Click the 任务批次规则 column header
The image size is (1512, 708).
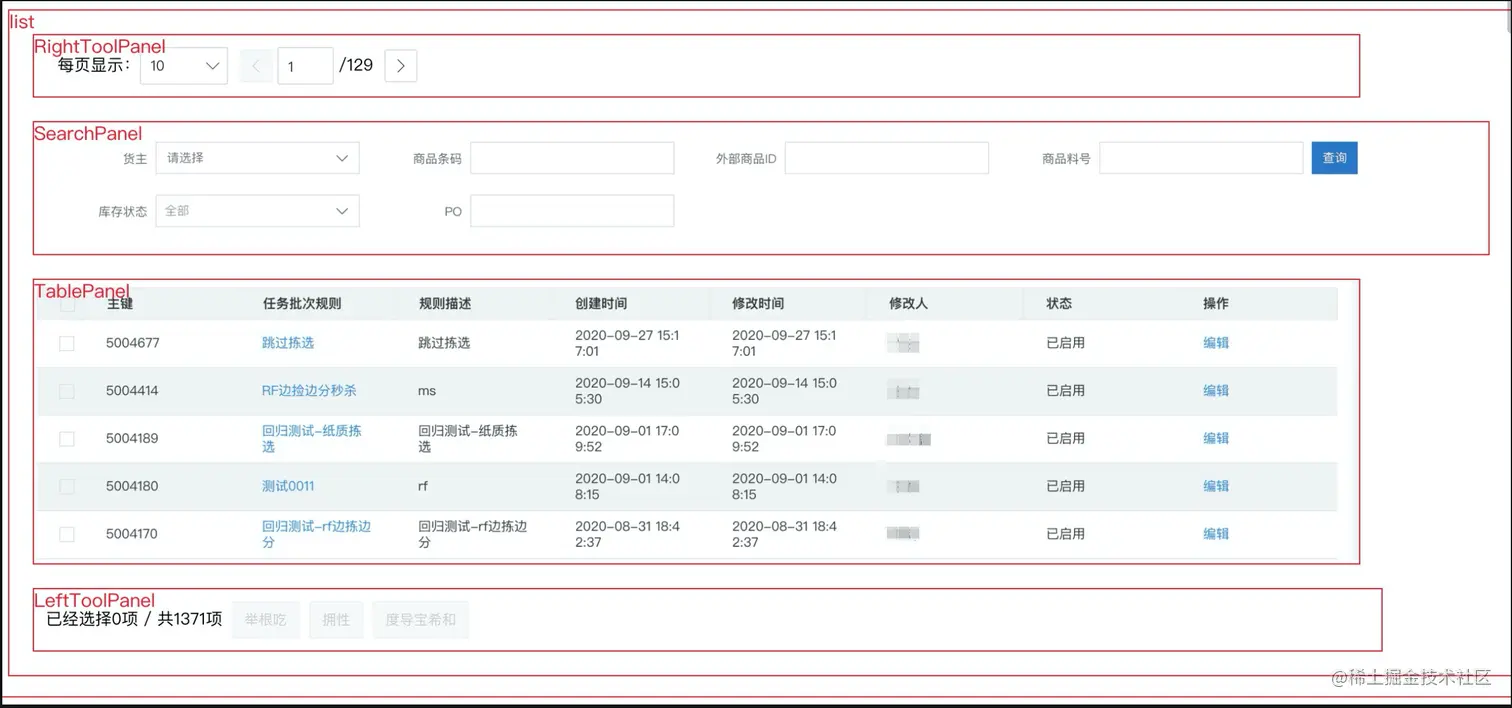click(302, 304)
